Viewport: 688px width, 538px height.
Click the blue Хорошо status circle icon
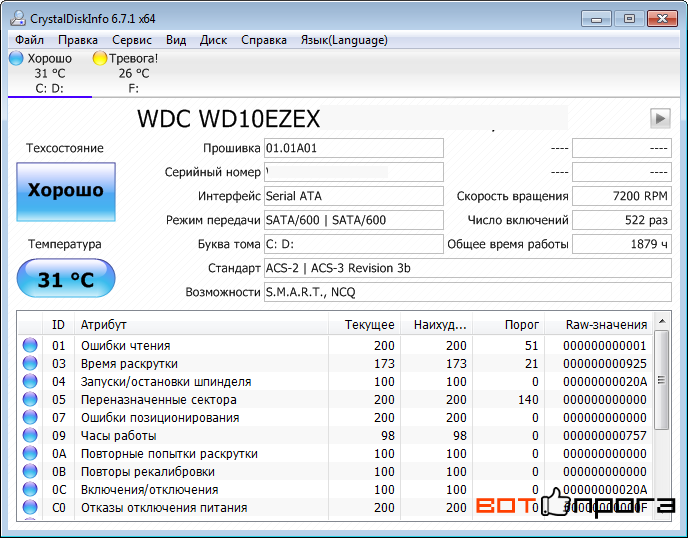tap(16, 58)
